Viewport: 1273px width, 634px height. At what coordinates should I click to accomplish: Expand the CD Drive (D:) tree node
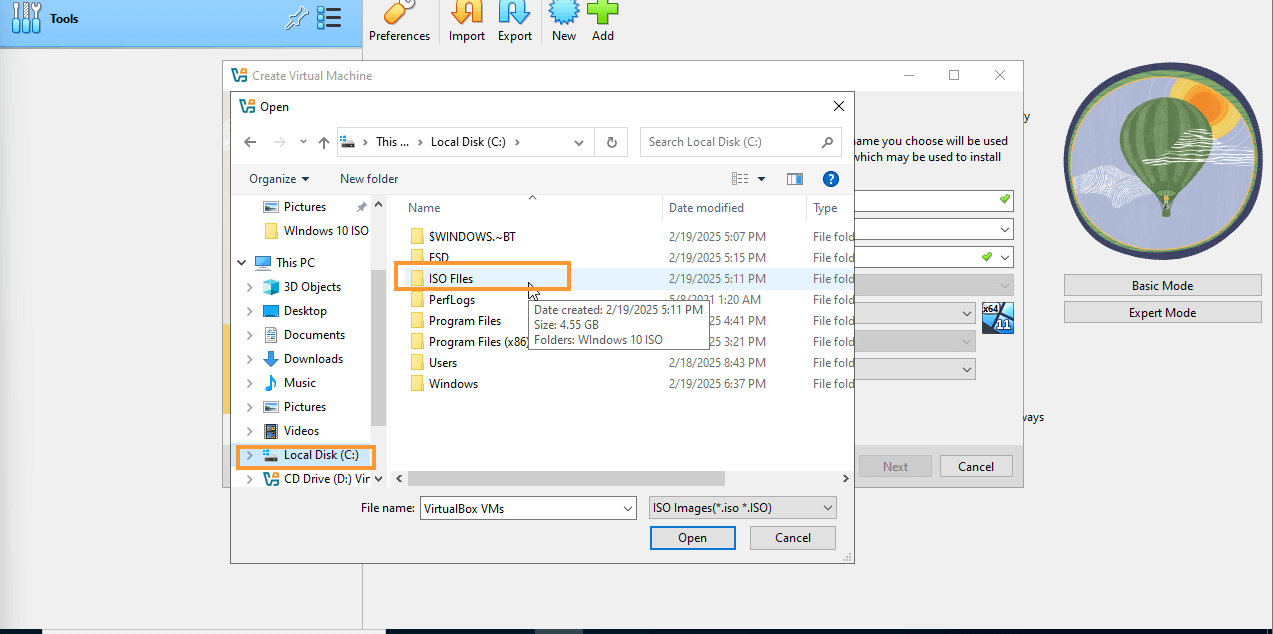250,479
